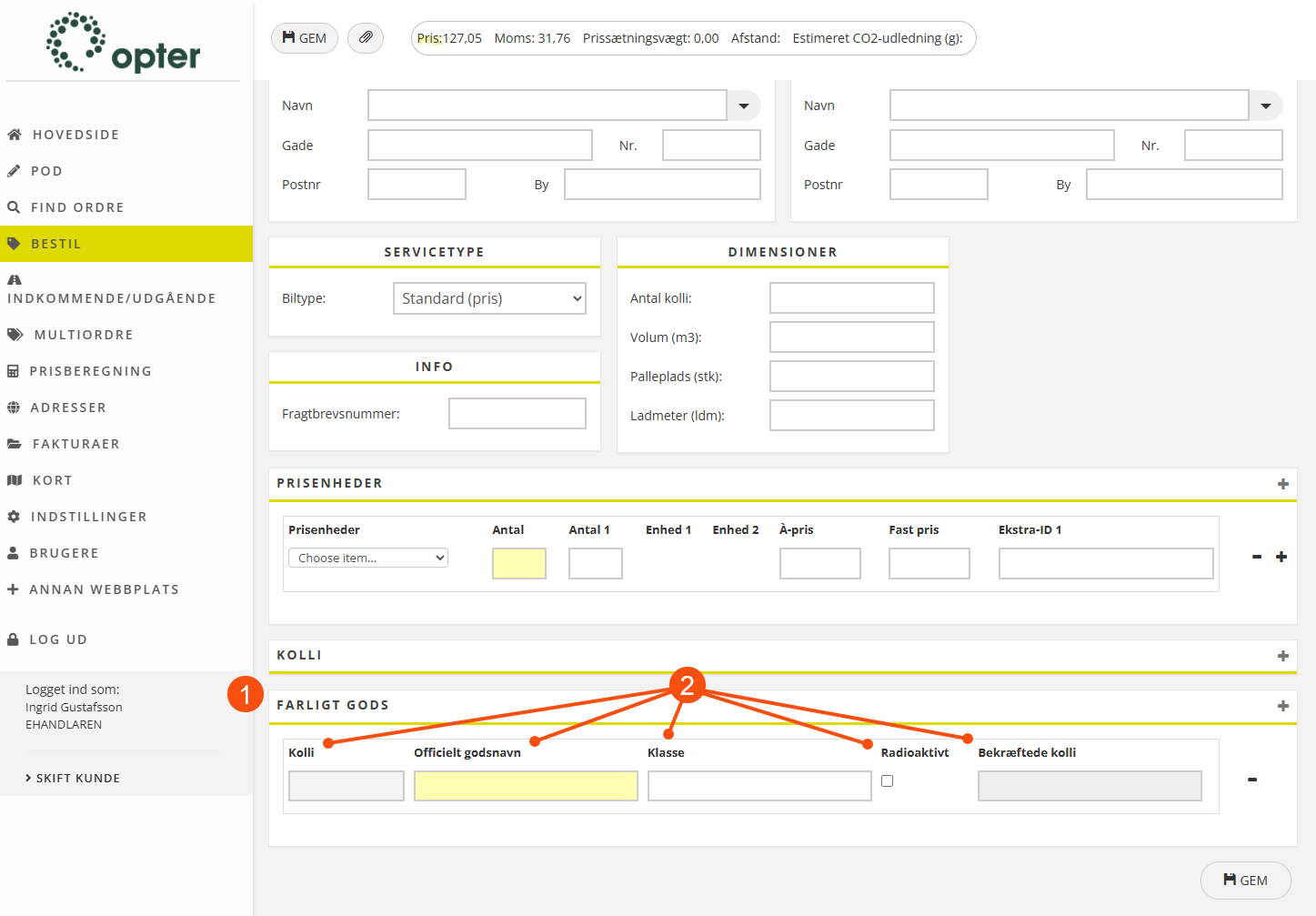1316x916 pixels.
Task: Click the Fragtbrevsnummer input field
Action: tap(517, 414)
